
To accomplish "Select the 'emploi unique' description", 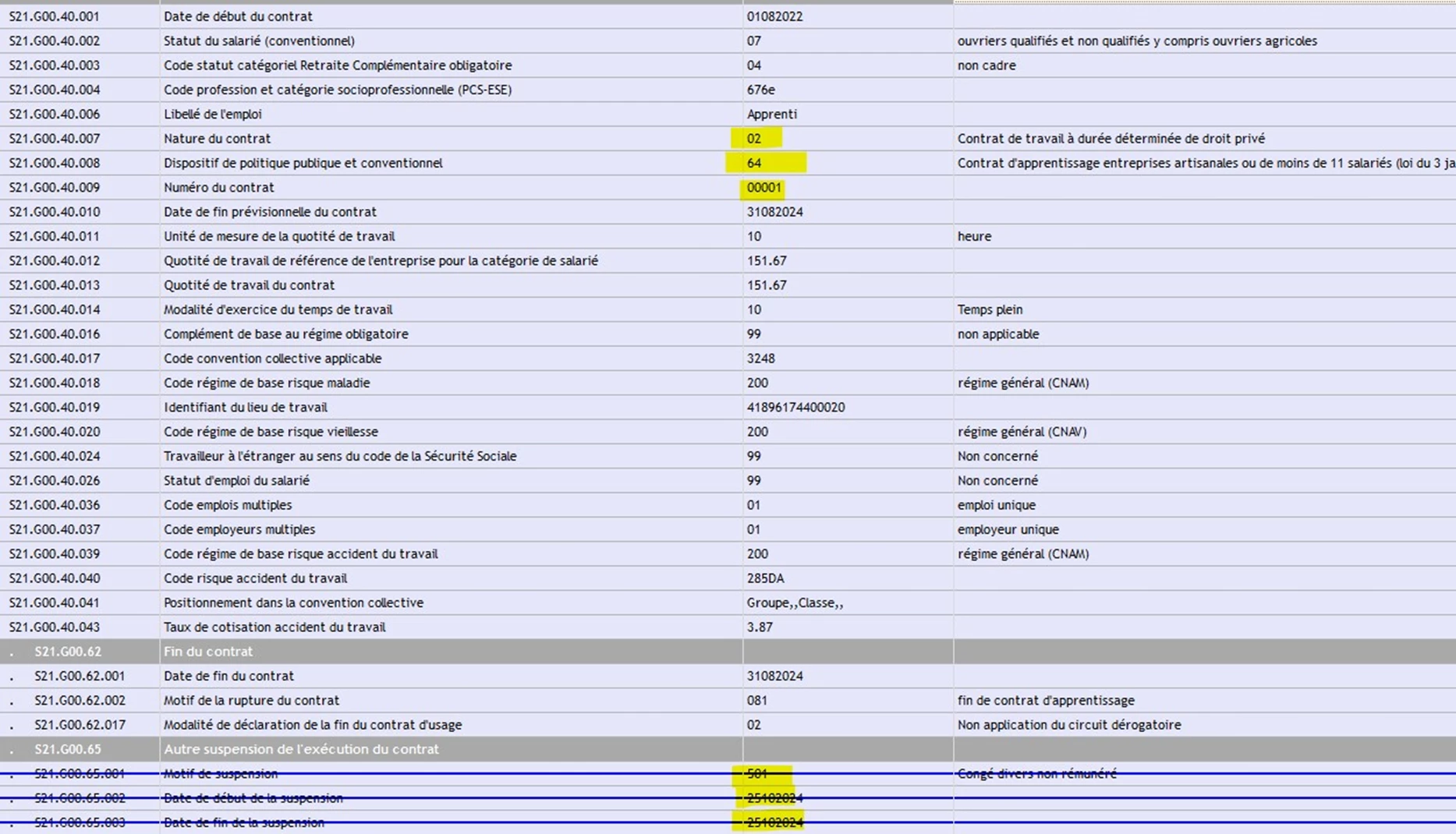I will point(997,505).
